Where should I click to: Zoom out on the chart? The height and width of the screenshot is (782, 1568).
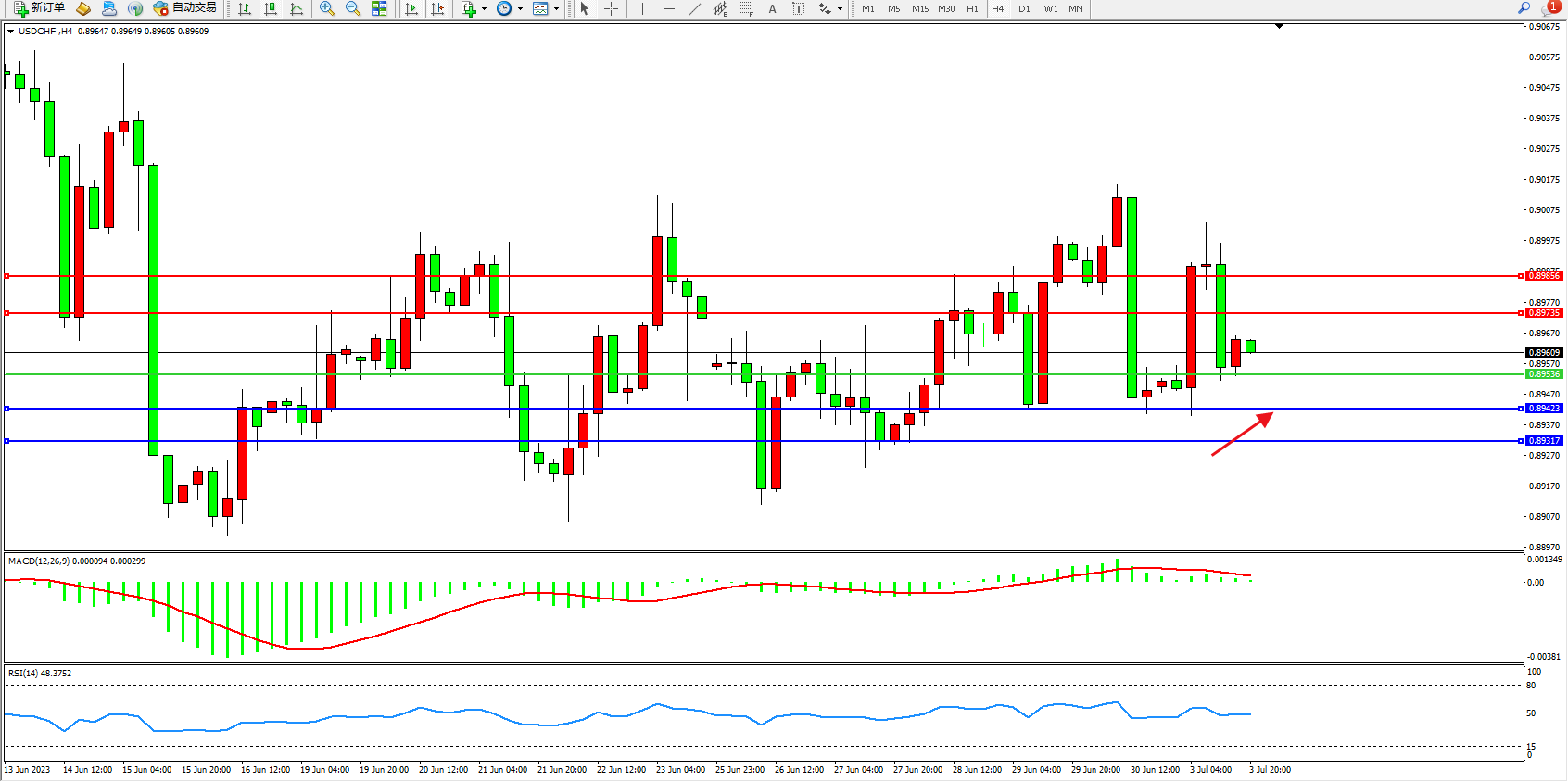click(353, 8)
